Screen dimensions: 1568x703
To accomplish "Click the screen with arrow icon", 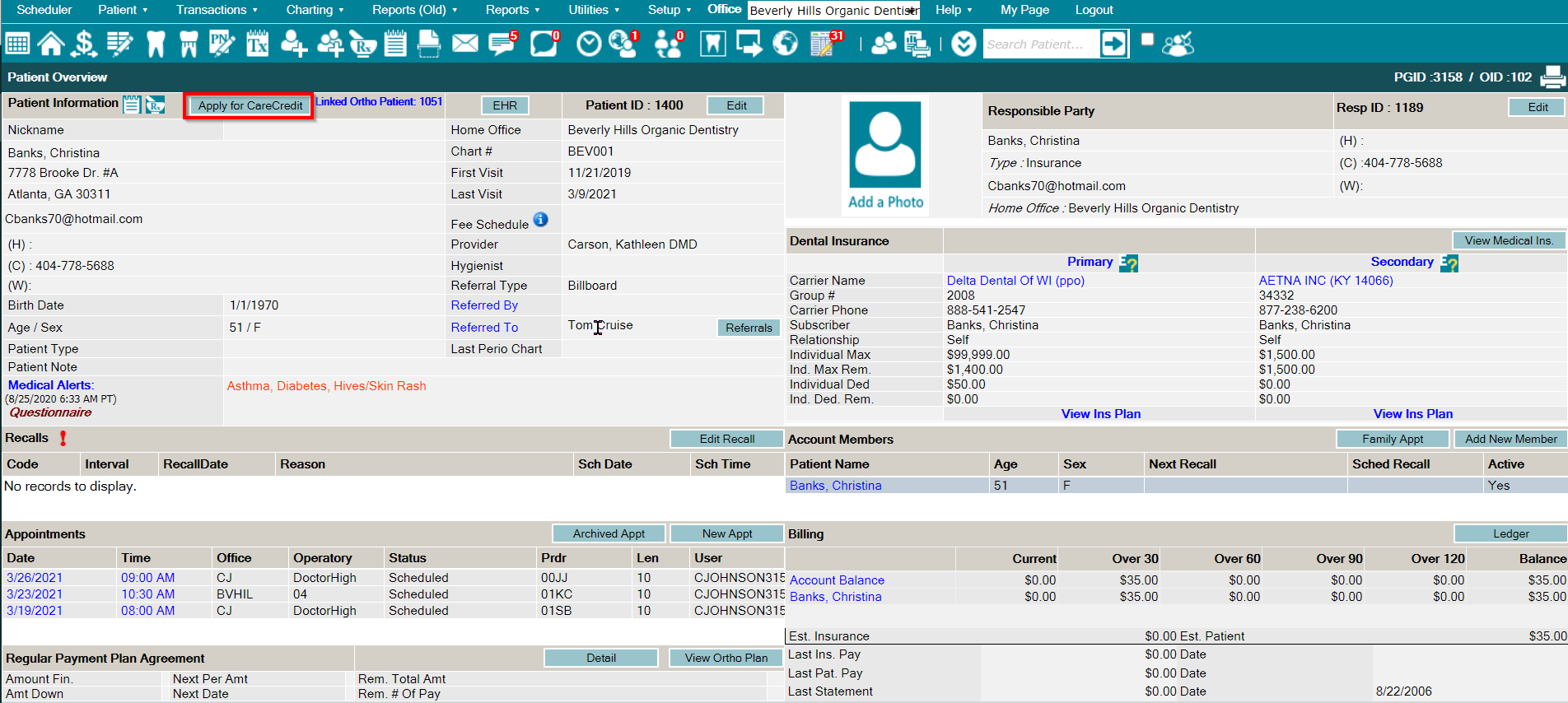I will click(749, 44).
